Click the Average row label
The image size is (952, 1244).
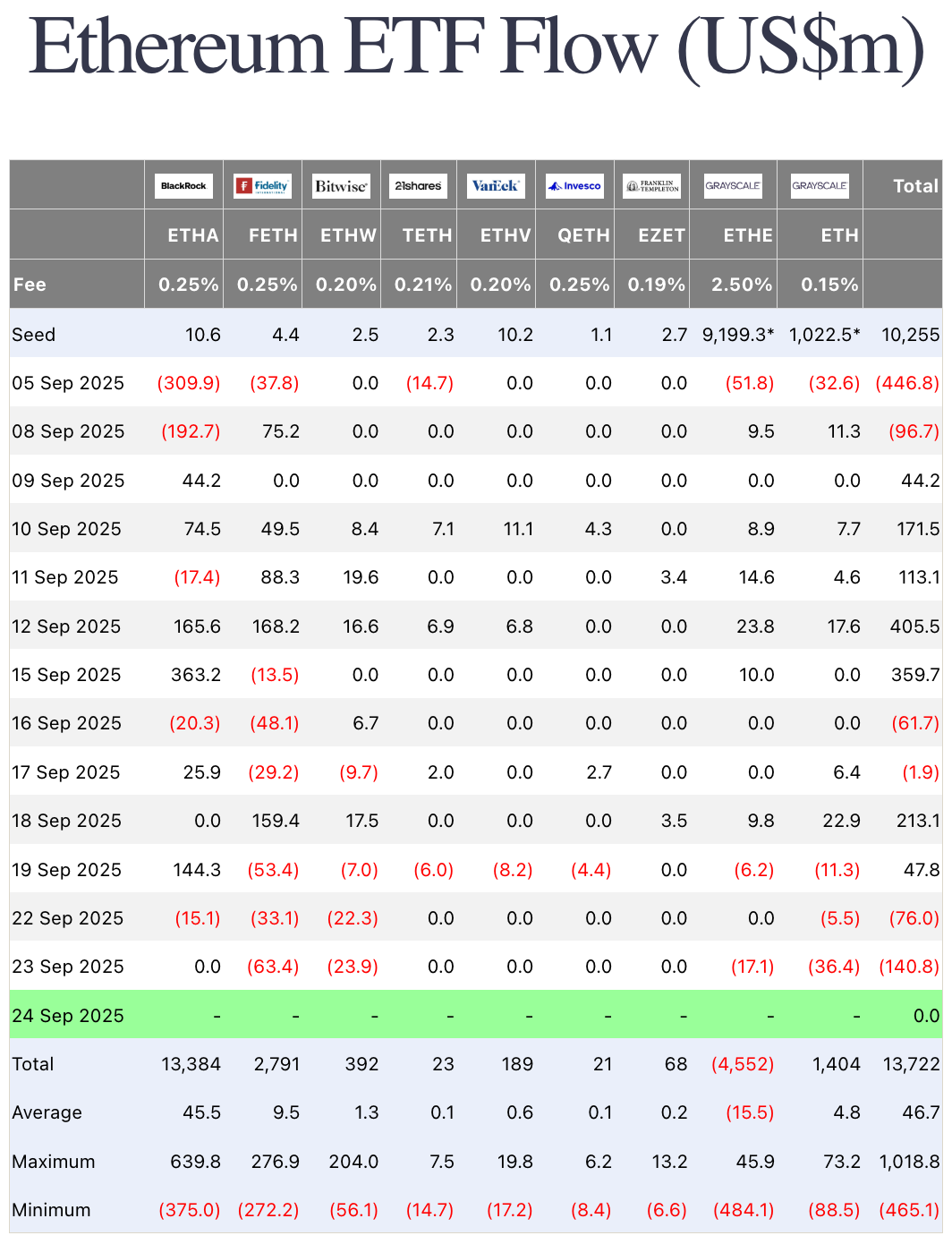[x=47, y=1112]
